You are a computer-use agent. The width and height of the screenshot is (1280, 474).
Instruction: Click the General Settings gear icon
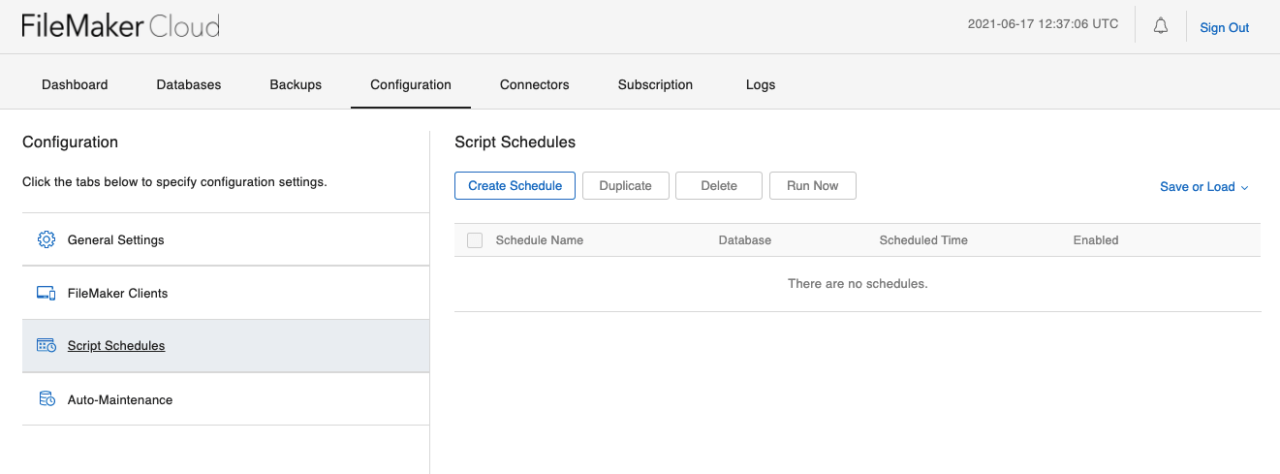point(46,240)
